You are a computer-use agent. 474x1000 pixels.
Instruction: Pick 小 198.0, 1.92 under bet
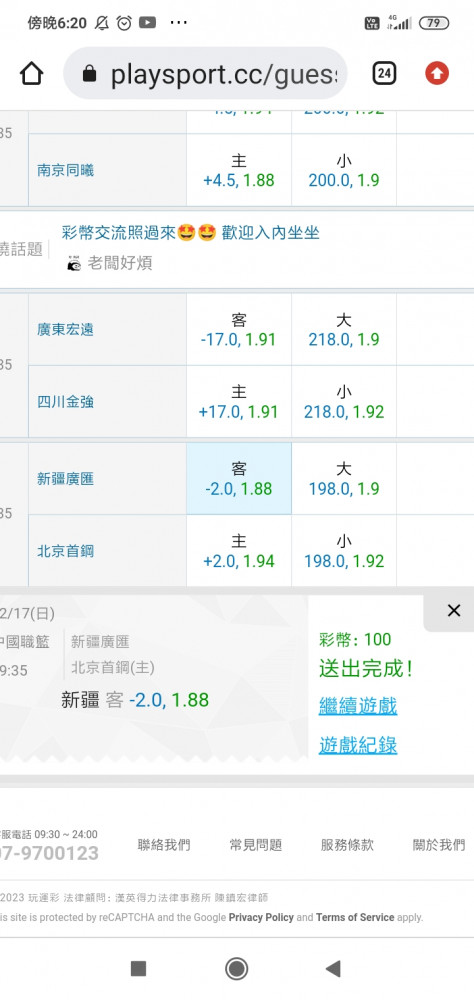[x=344, y=551]
